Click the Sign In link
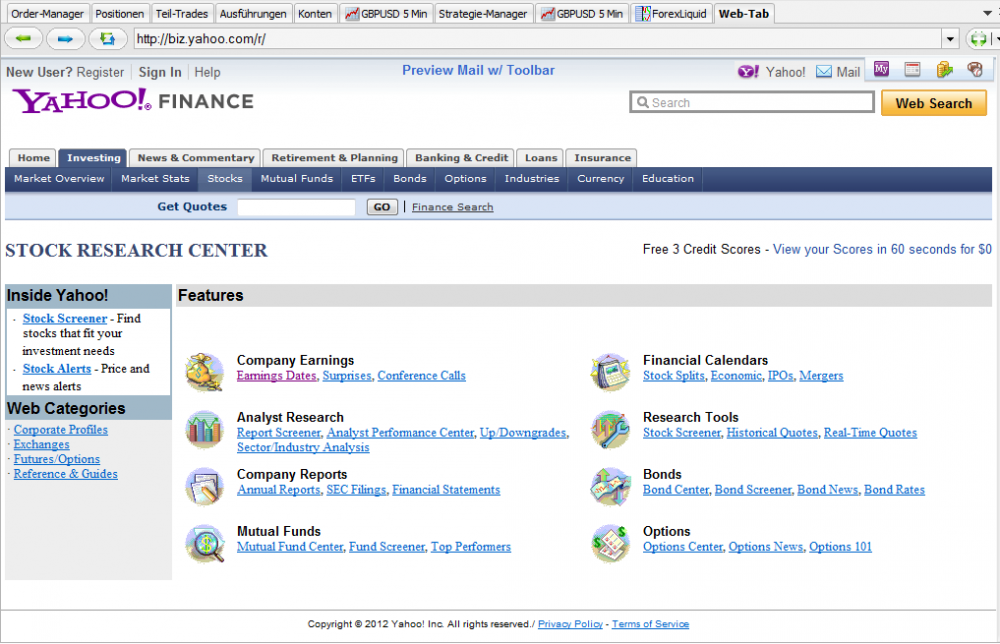 pyautogui.click(x=160, y=72)
